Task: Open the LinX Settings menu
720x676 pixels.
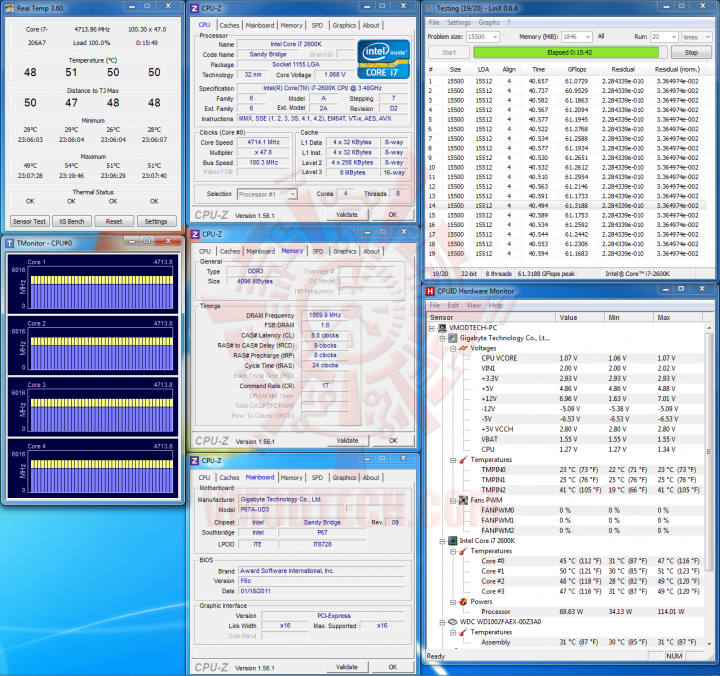Action: 458,23
